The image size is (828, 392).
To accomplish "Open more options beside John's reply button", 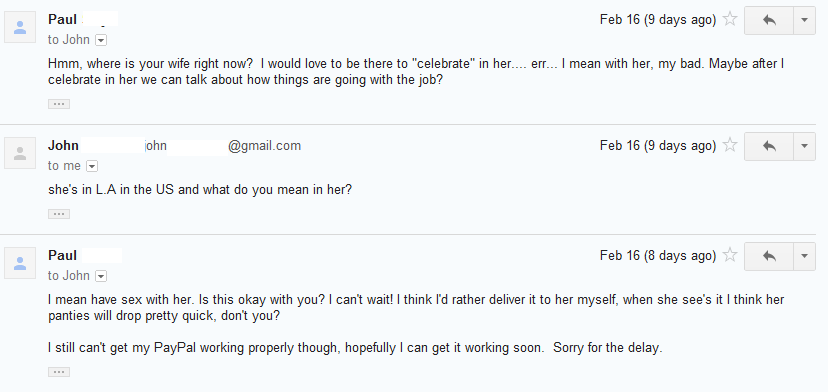I will pos(804,146).
